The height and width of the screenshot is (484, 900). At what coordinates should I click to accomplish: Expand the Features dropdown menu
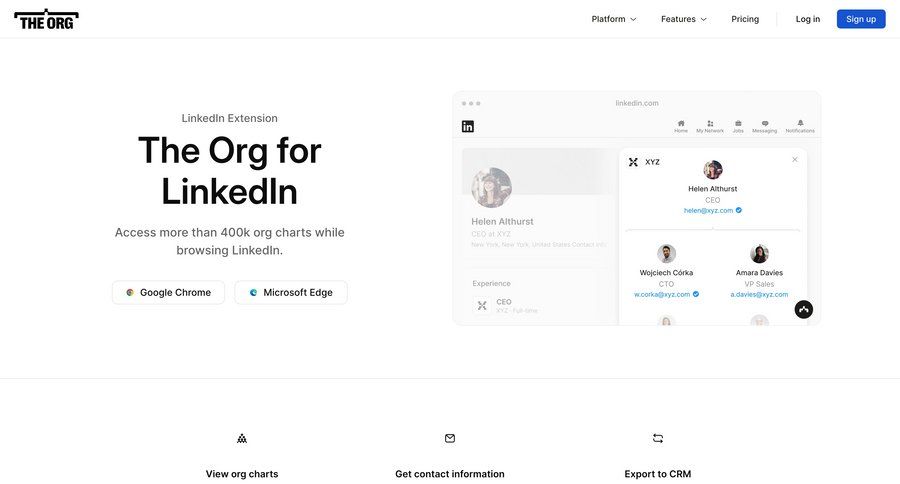tap(684, 19)
